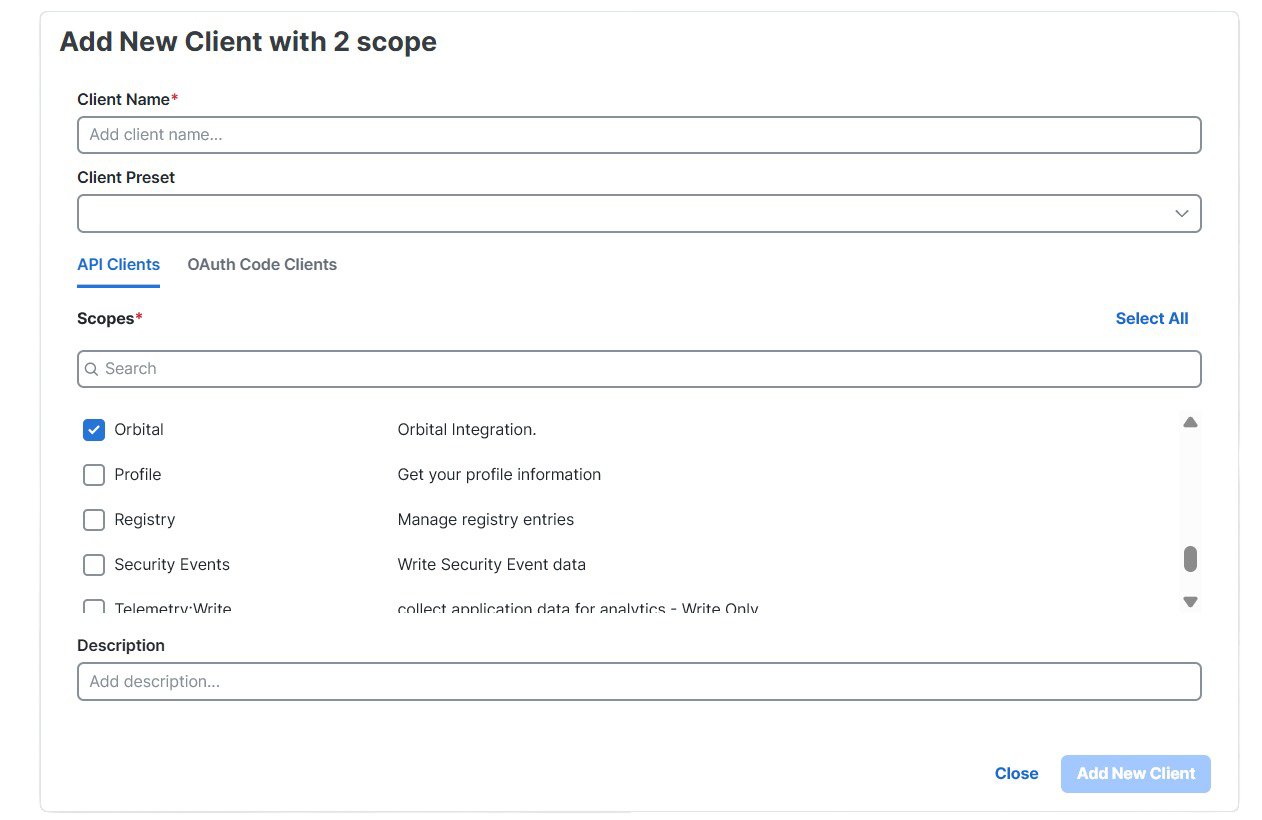Expand the Client Preset combo box

pyautogui.click(x=639, y=213)
